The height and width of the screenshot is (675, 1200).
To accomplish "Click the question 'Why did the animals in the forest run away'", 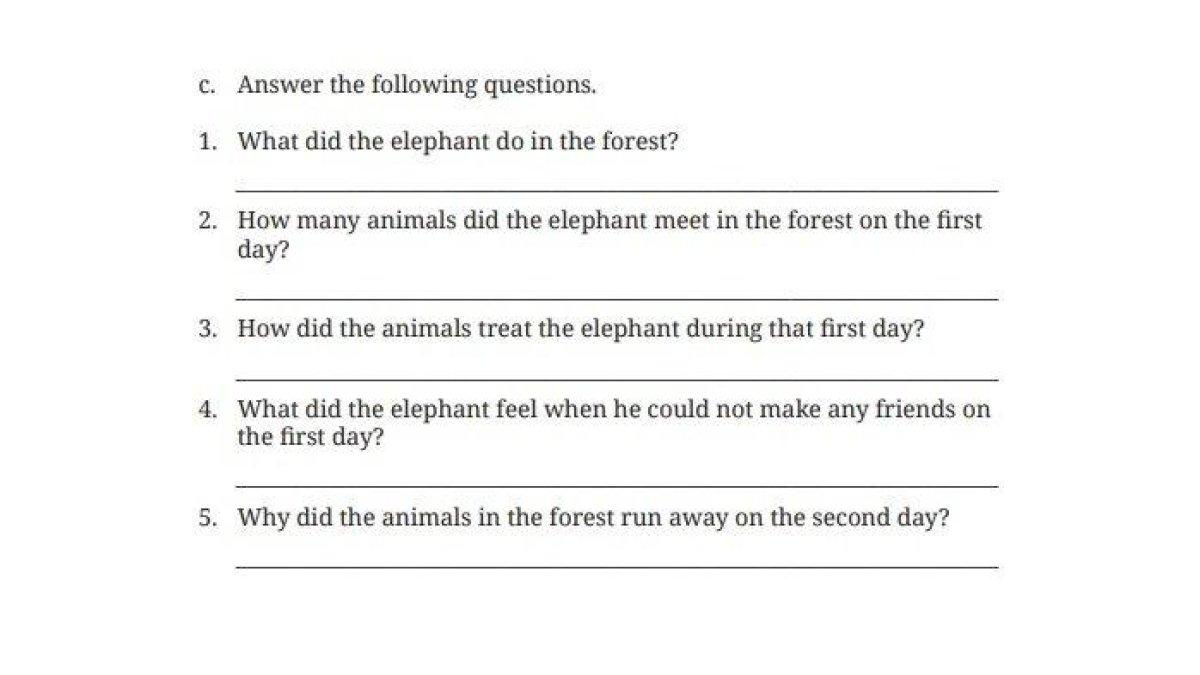I will (x=593, y=519).
